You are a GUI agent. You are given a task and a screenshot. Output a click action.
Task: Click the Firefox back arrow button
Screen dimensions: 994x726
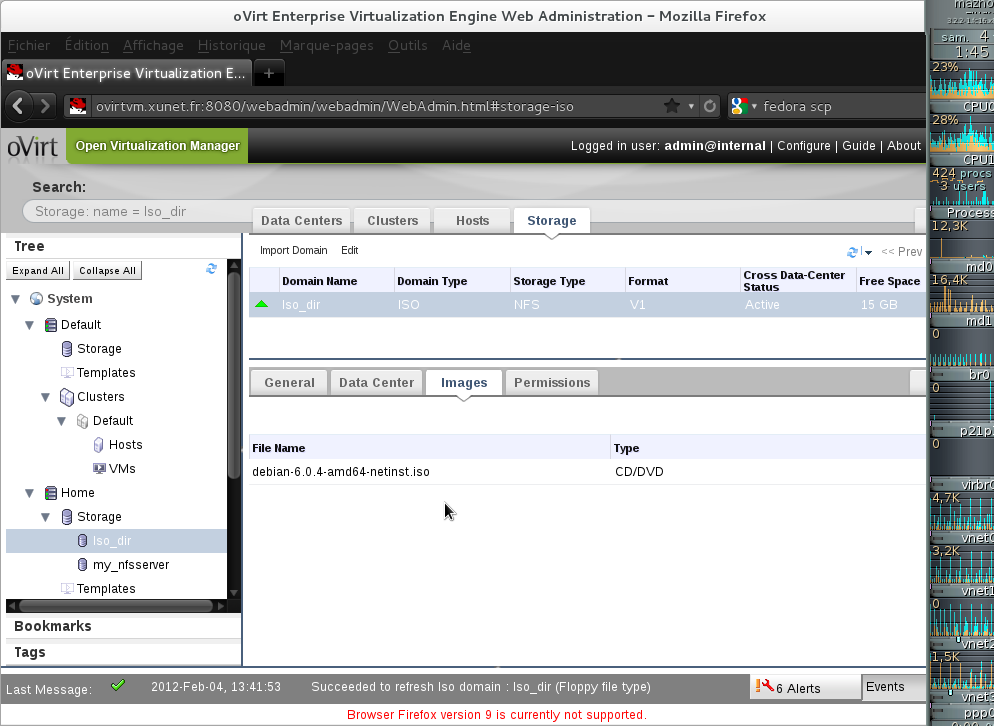point(20,106)
